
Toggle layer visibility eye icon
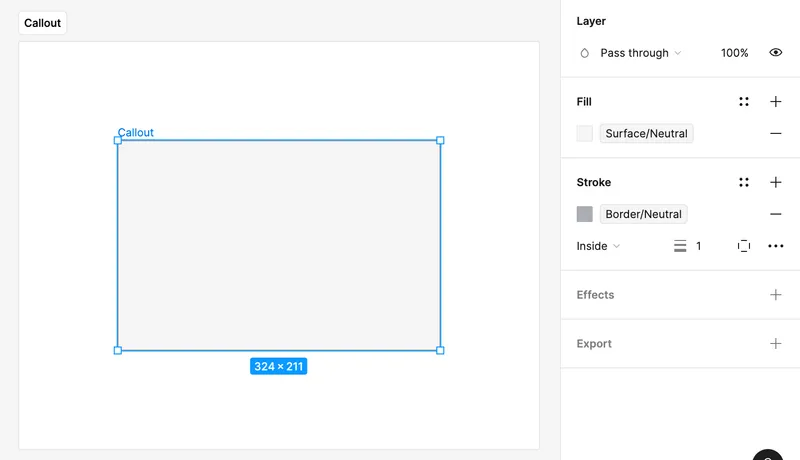click(775, 53)
